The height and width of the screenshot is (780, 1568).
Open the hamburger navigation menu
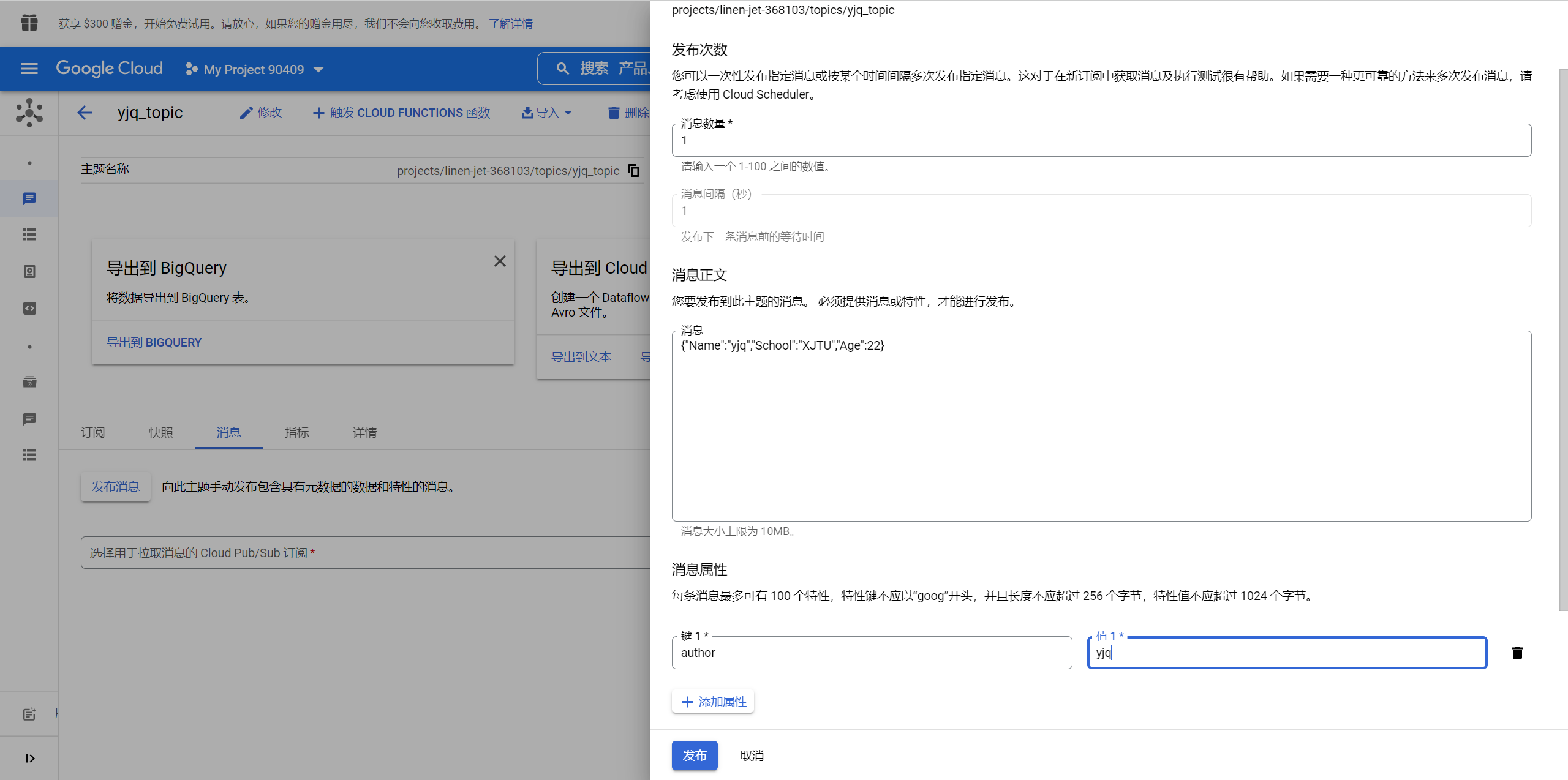[29, 69]
